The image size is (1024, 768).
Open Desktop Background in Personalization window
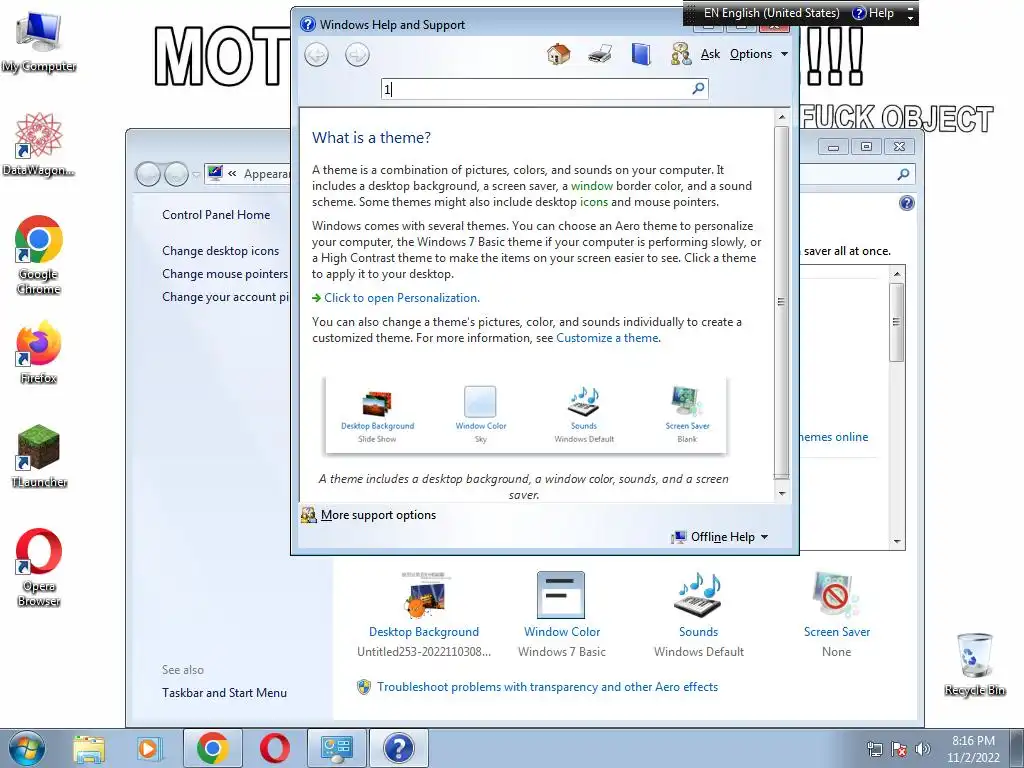[424, 614]
